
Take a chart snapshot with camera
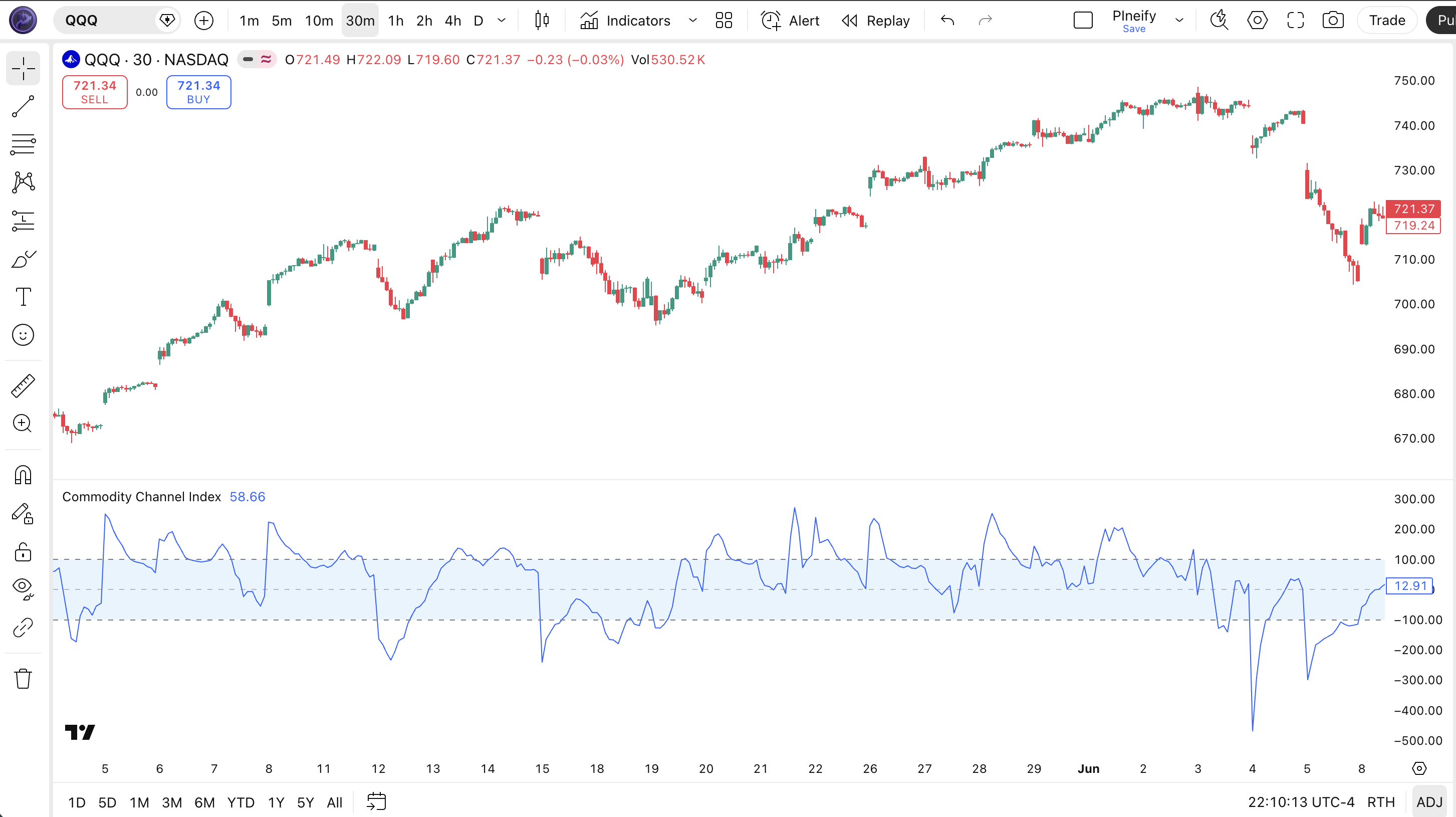[x=1333, y=21]
